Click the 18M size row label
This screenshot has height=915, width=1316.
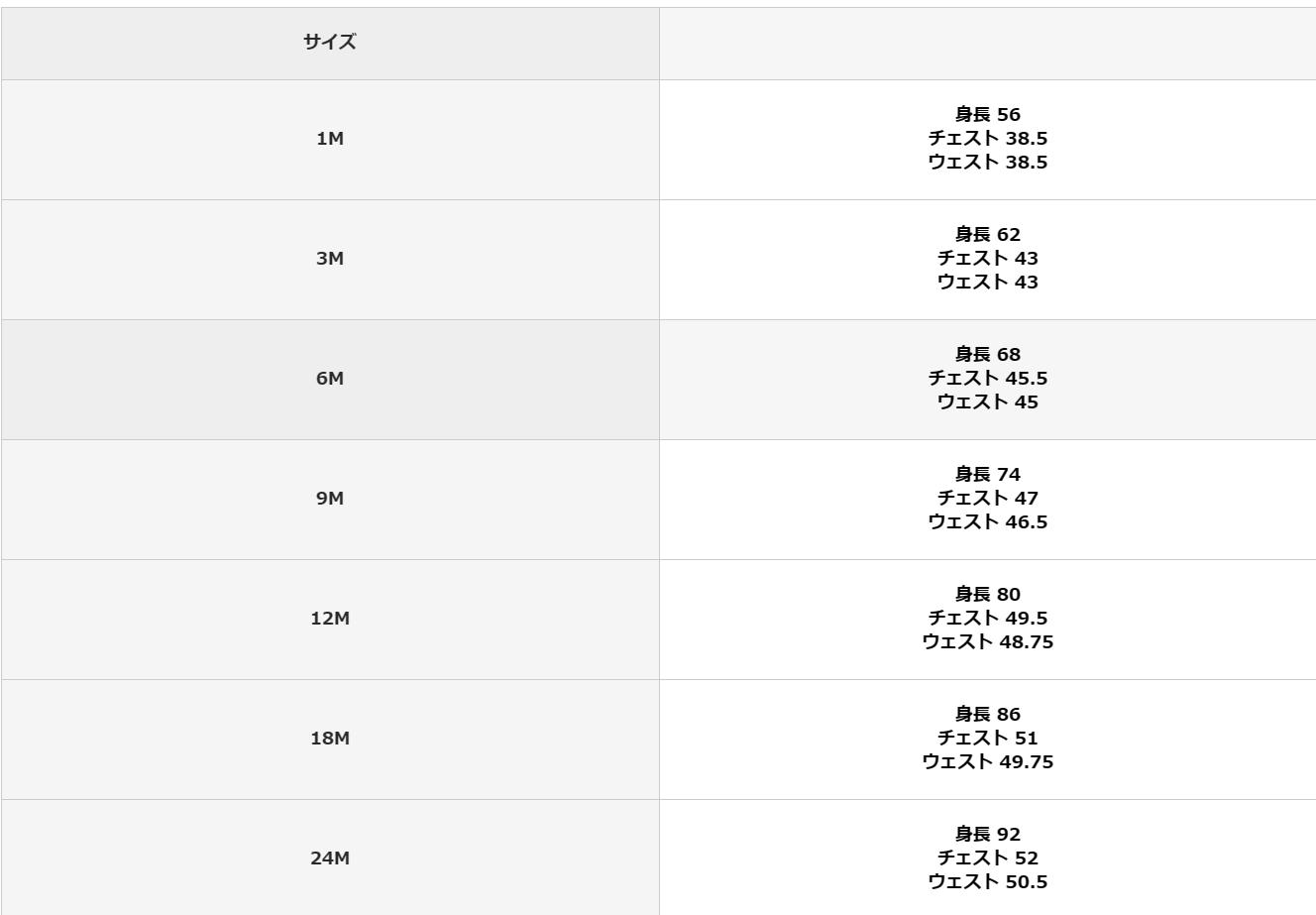[330, 739]
